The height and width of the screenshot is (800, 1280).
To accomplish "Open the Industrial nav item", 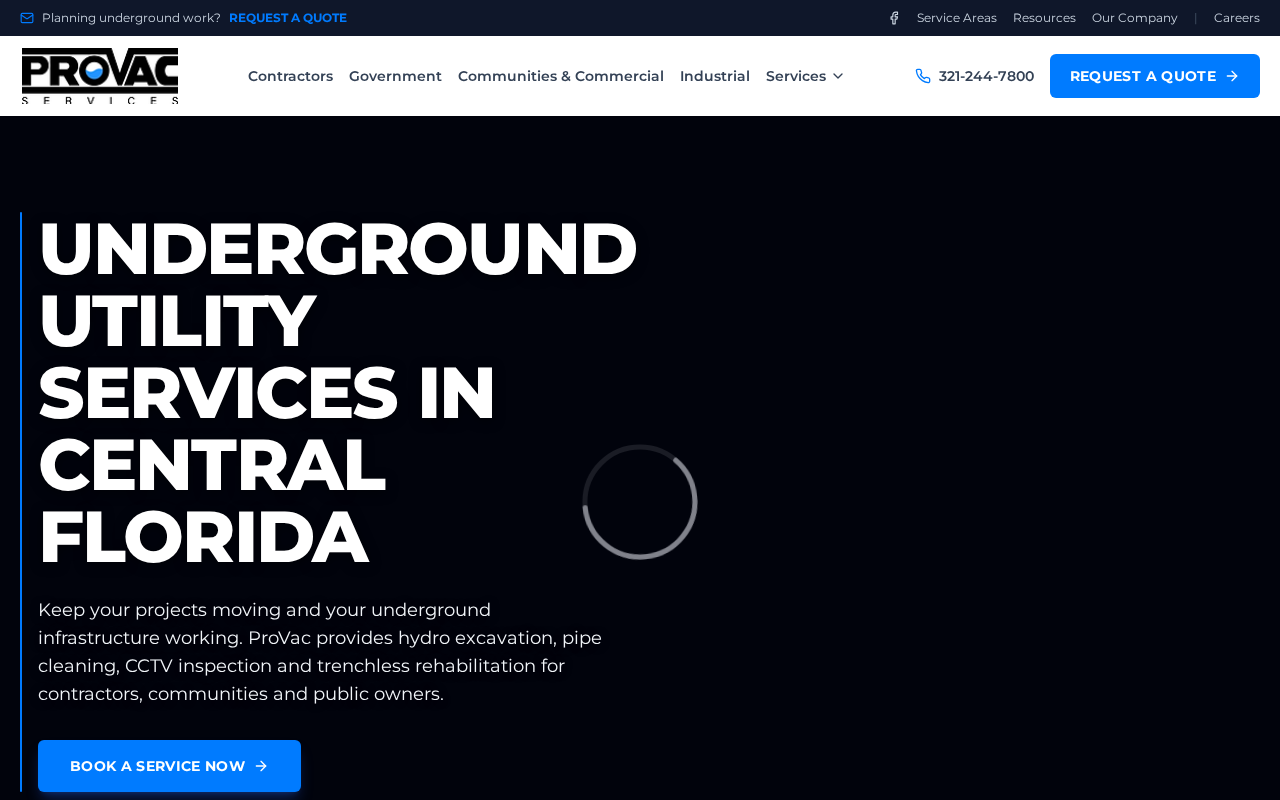I will pos(715,76).
